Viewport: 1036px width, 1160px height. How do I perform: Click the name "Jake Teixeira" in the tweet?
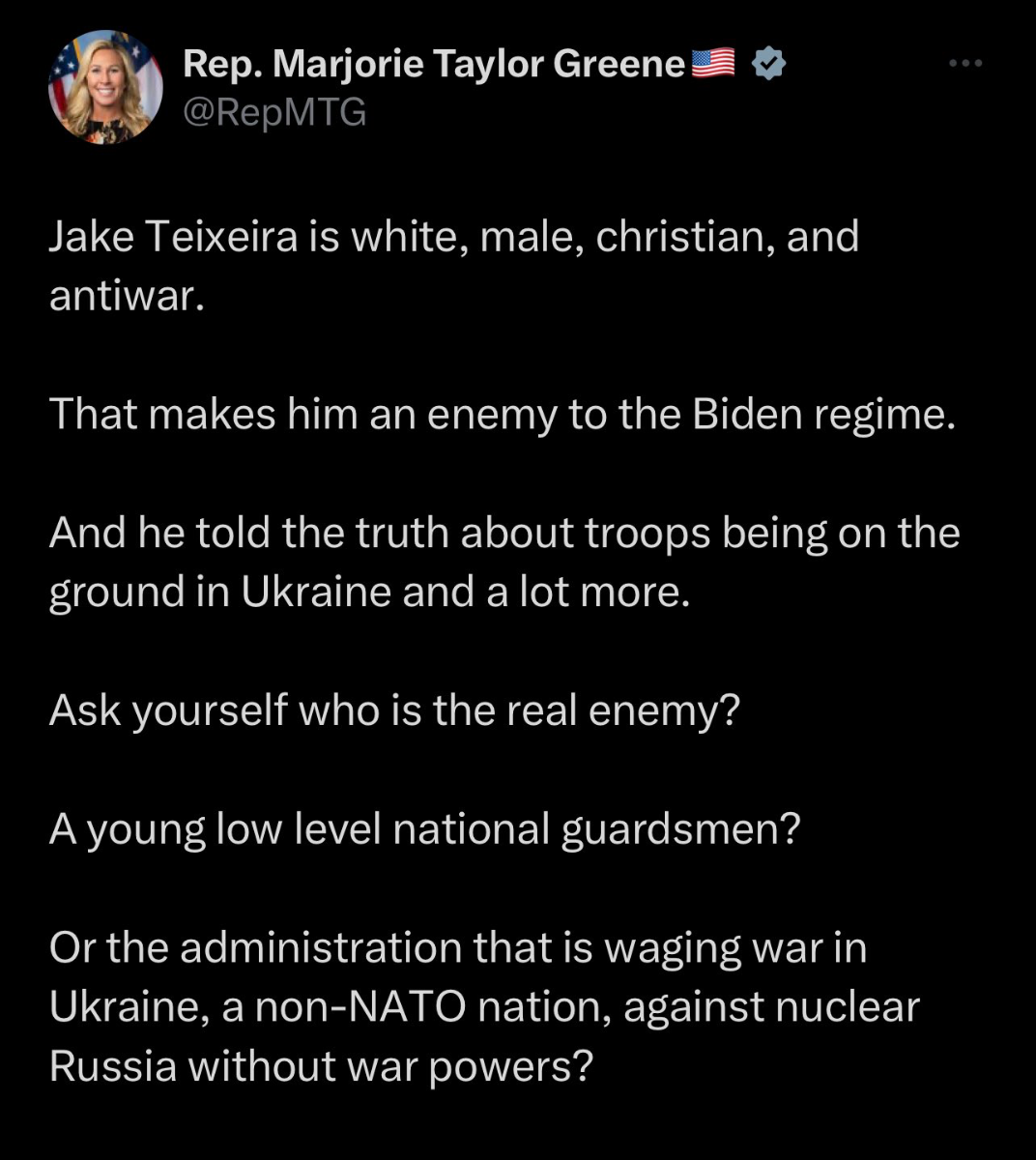click(174, 237)
